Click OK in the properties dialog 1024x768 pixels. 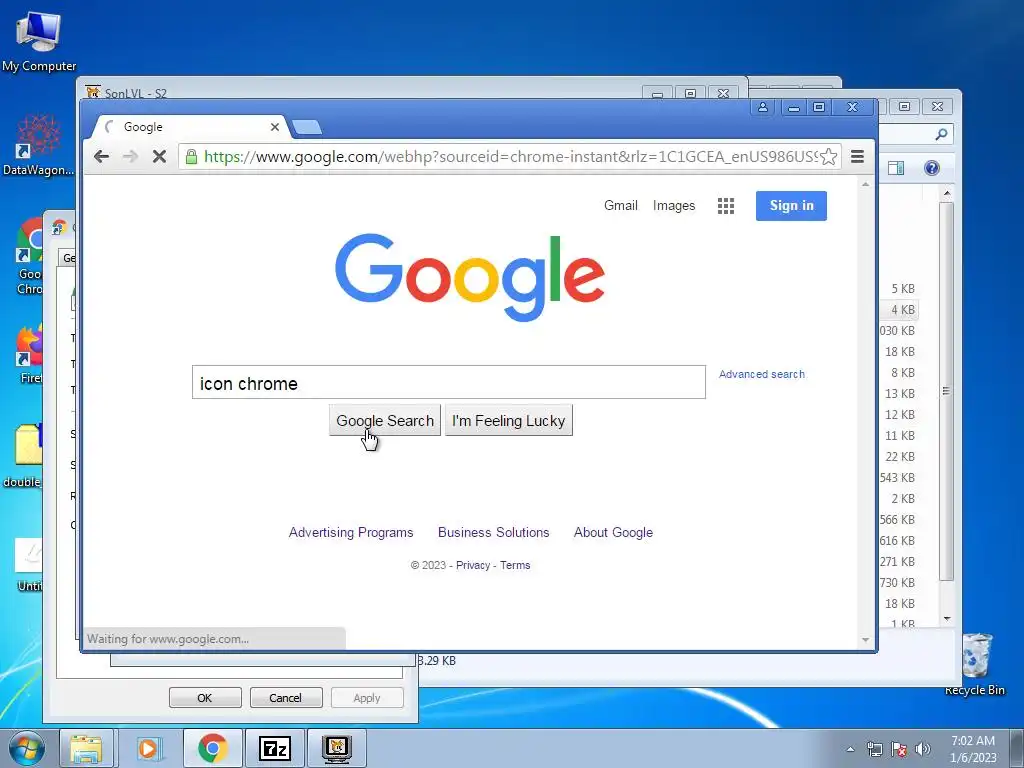tap(205, 697)
